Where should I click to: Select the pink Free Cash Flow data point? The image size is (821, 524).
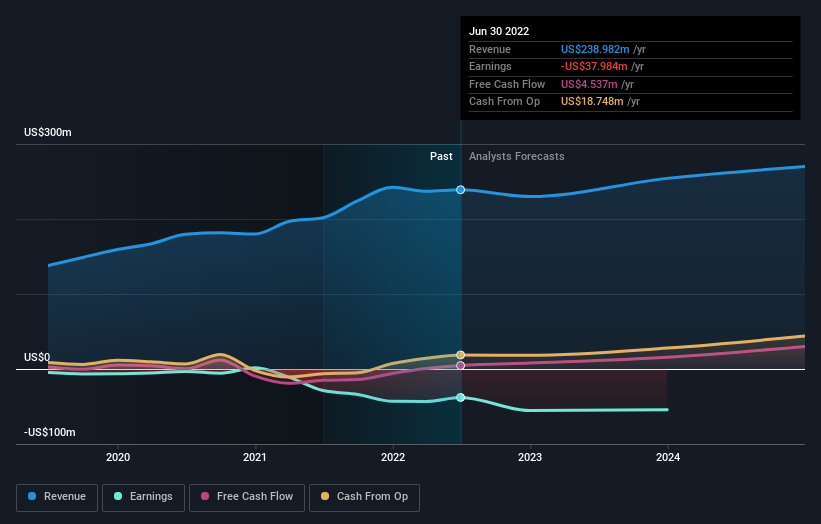click(x=460, y=365)
